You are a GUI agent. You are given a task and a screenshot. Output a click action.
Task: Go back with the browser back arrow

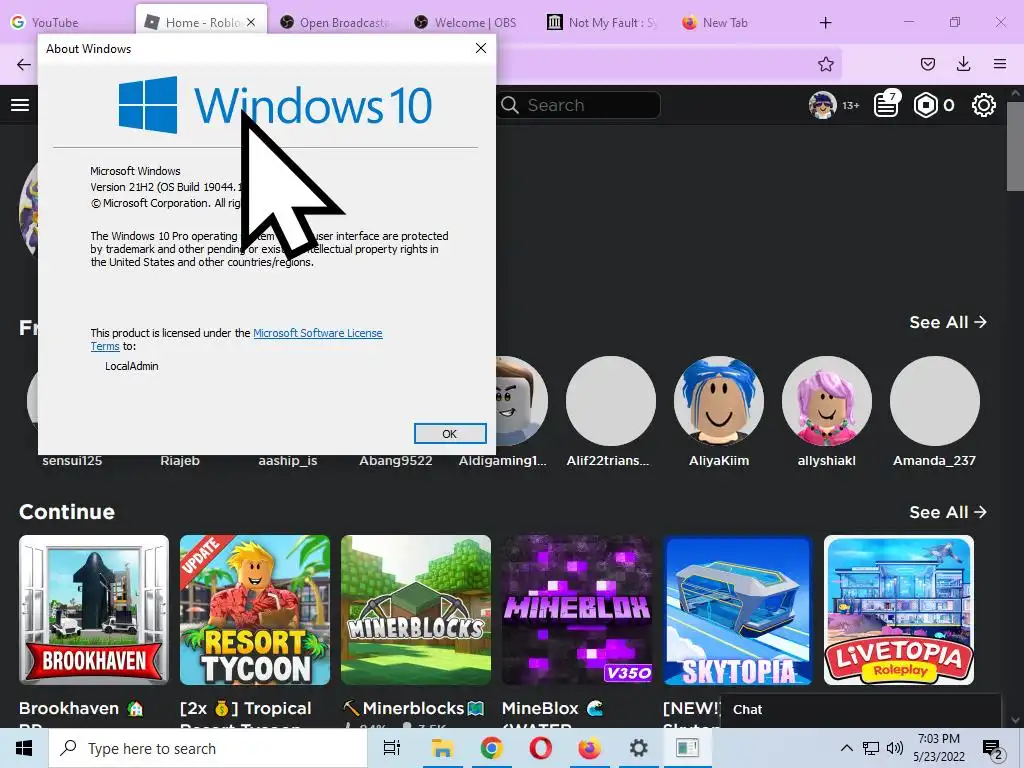click(24, 64)
